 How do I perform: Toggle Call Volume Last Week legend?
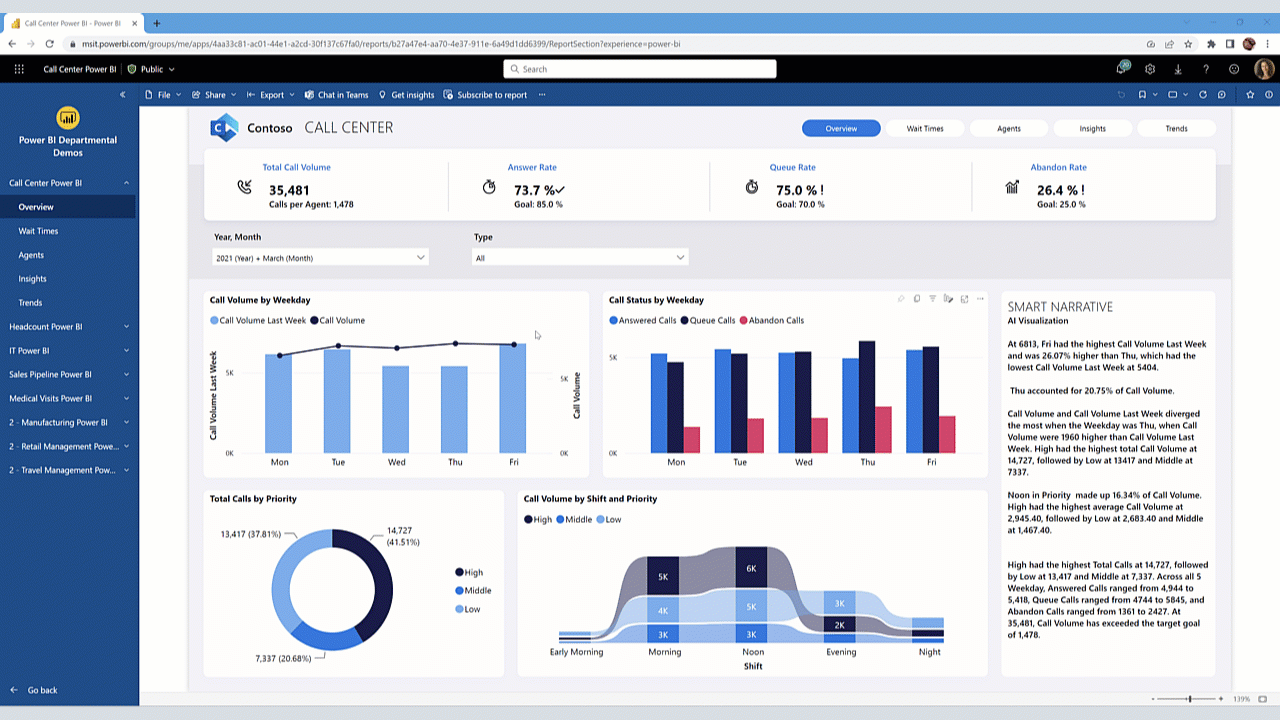pos(258,321)
